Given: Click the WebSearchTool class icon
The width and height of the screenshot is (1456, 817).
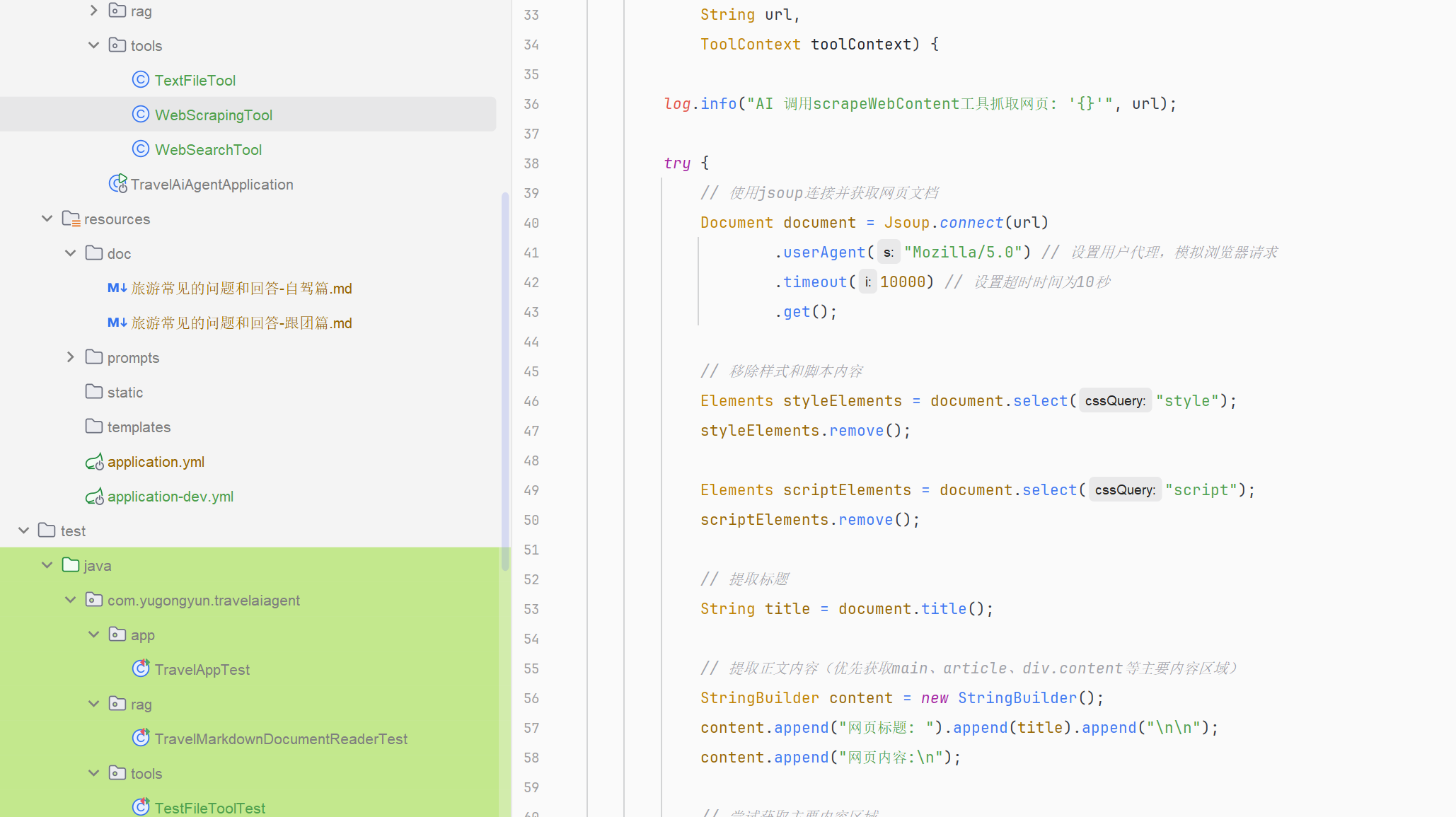Looking at the screenshot, I should [141, 149].
